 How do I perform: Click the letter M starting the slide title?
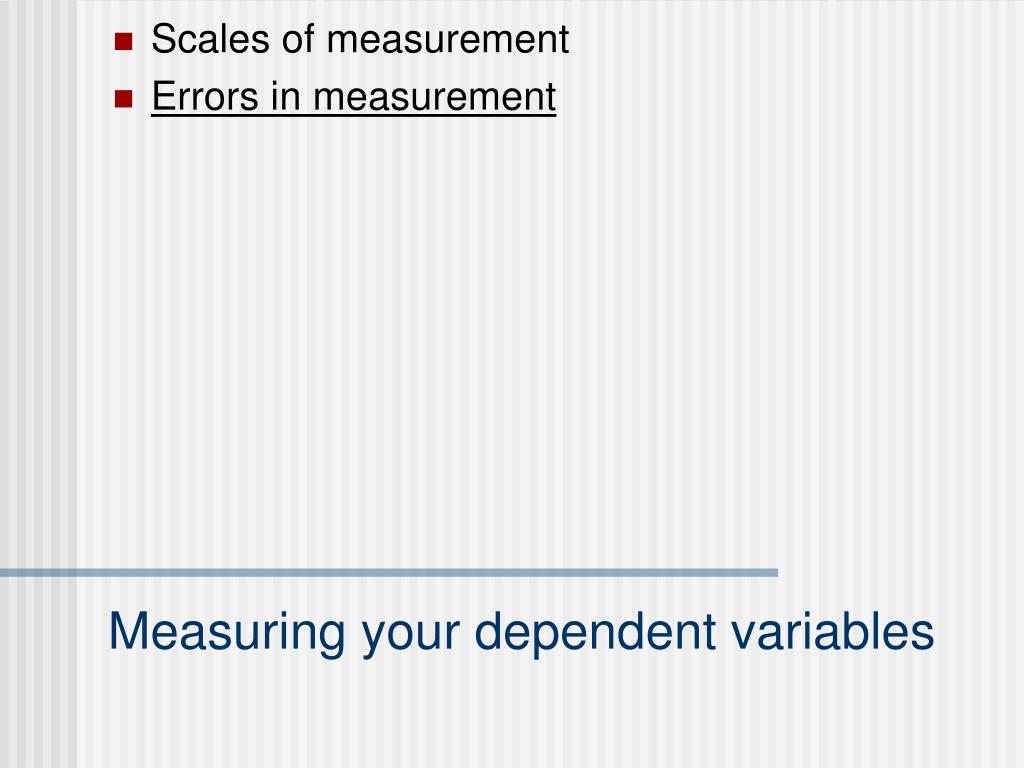[x=126, y=631]
